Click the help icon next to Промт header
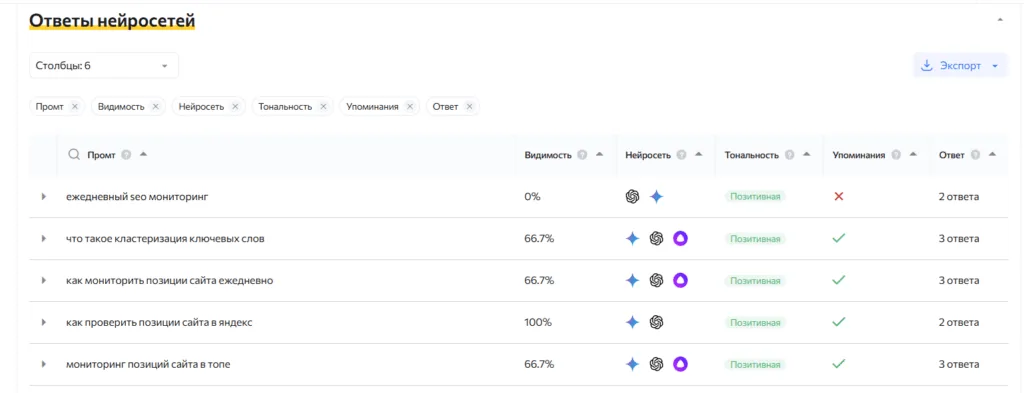Viewport: 1024px width, 393px height. 127,155
